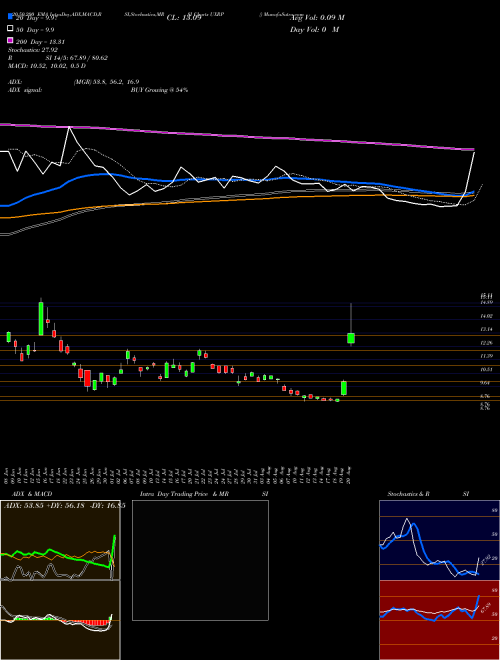
Task: Click the blue-background Stochastics chart
Action: 439,540
